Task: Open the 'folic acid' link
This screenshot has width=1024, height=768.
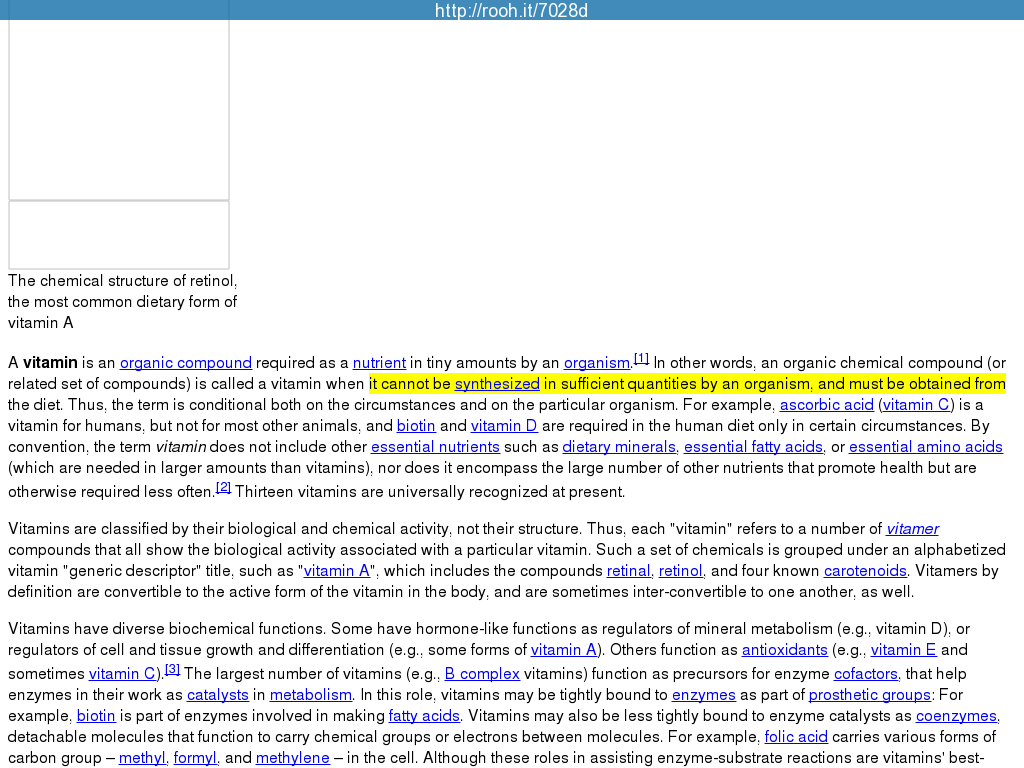Action: point(796,737)
